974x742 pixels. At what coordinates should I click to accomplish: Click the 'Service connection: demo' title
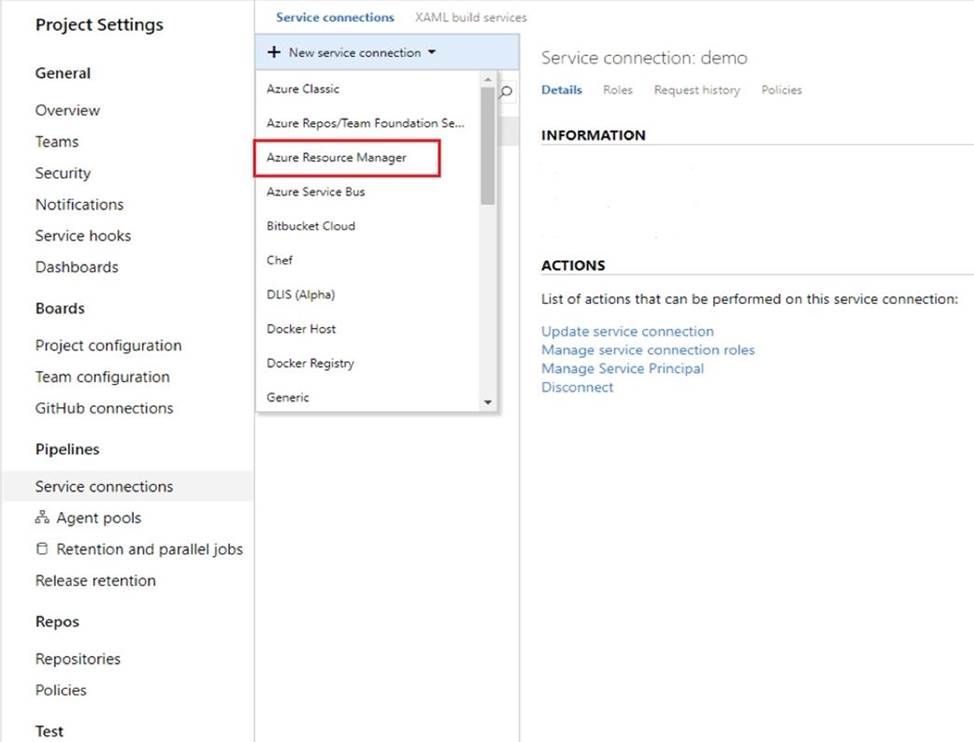644,58
